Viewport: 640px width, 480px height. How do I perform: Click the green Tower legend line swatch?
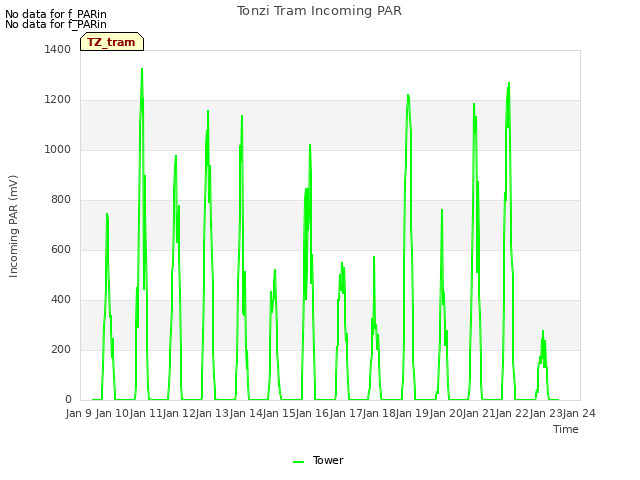pos(298,462)
